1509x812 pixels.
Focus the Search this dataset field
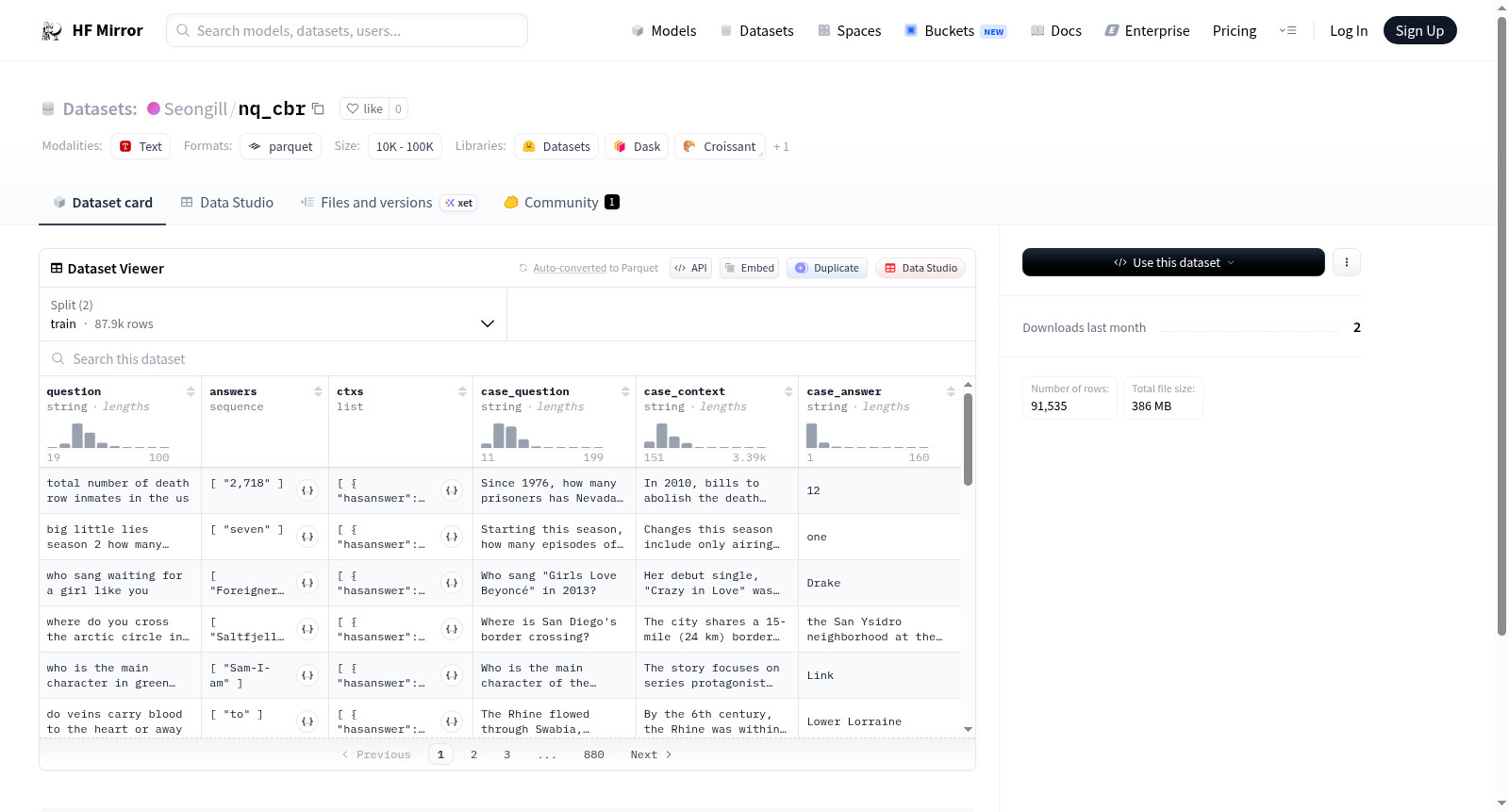click(x=507, y=359)
